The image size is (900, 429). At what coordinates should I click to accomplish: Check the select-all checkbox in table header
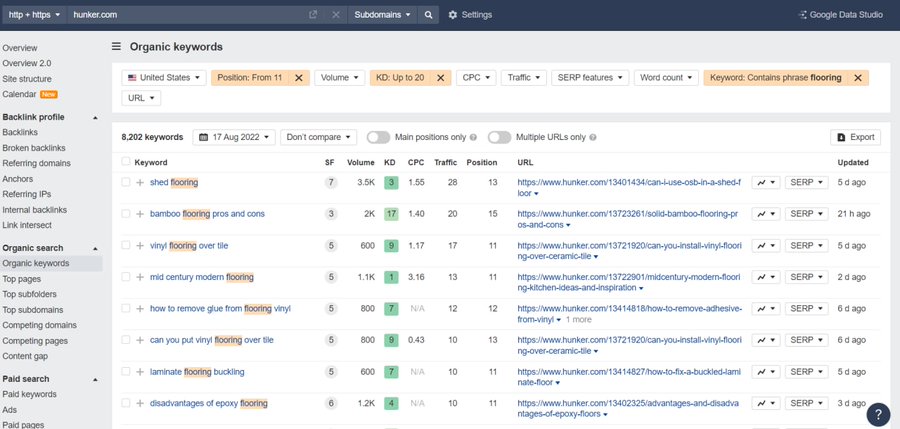126,162
